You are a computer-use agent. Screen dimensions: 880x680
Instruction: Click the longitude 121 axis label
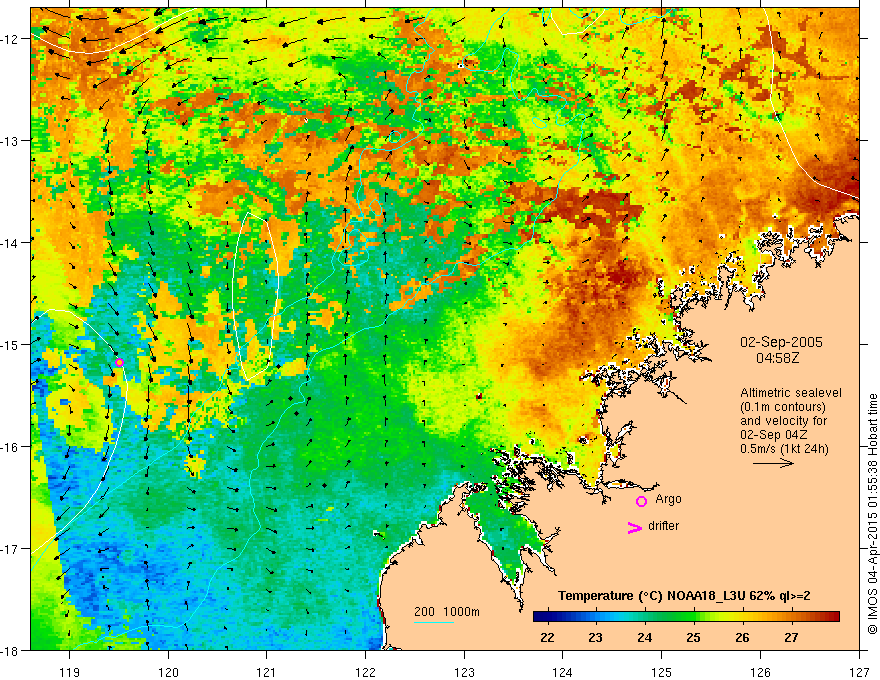pyautogui.click(x=267, y=672)
